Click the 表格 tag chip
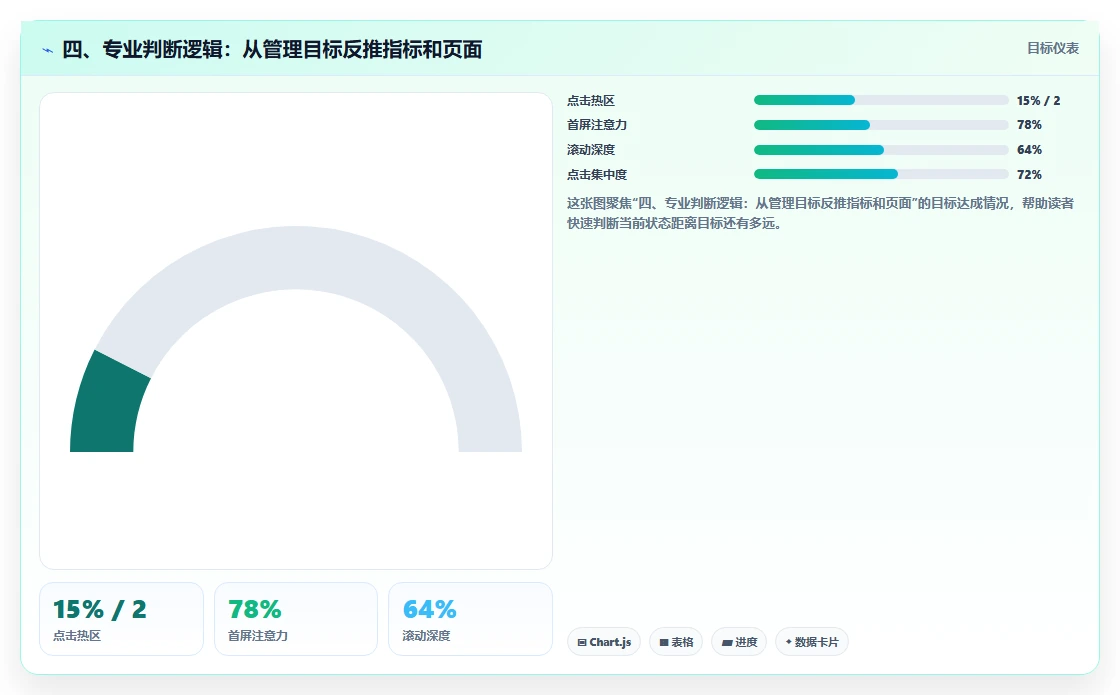The image size is (1120, 695). click(676, 641)
